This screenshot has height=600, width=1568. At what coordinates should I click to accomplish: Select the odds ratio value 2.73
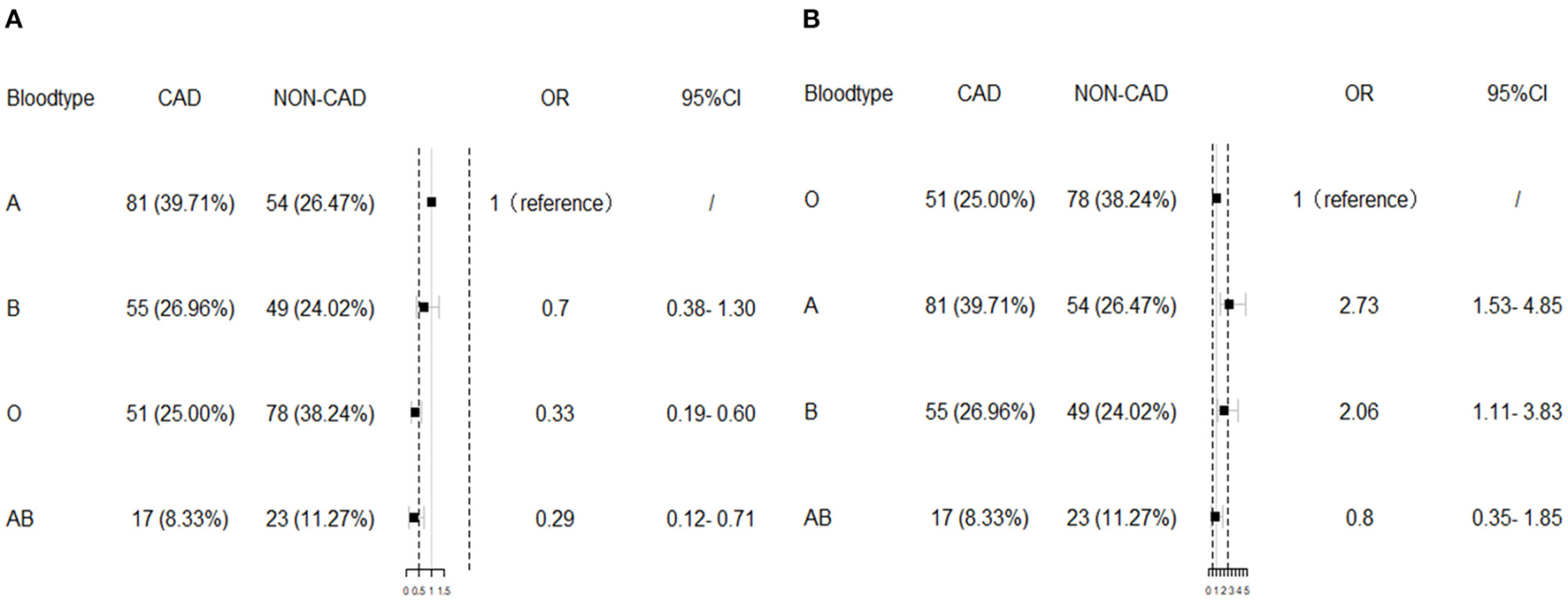pyautogui.click(x=1358, y=306)
